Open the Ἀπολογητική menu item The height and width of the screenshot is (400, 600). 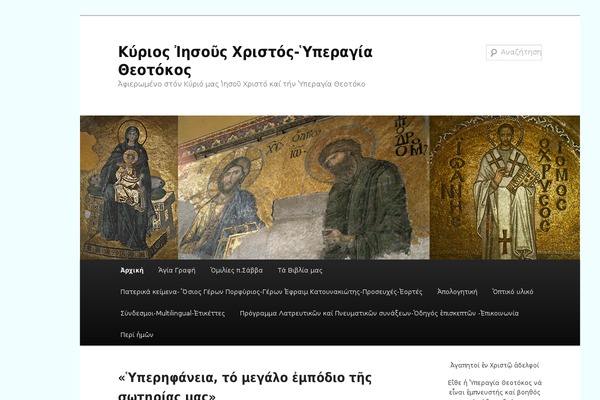tap(457, 292)
